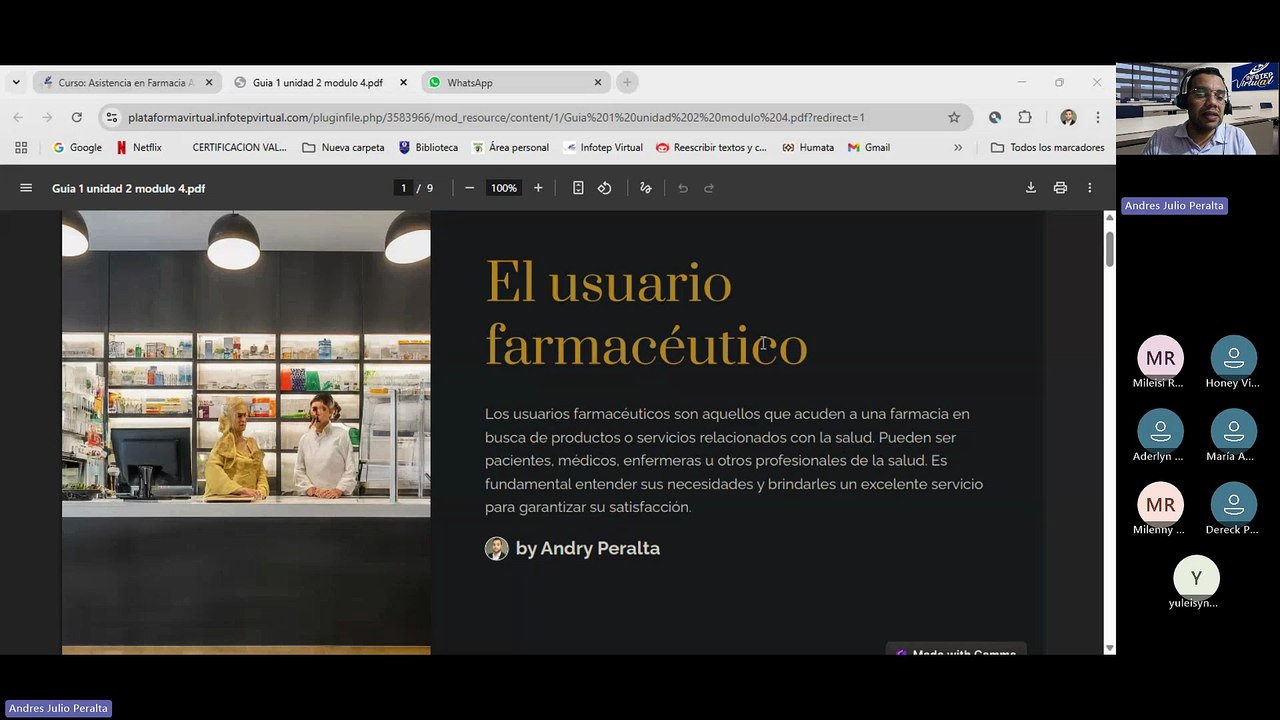Open the Chrome profile avatar
Screen dimensions: 1280x720
pos(1068,117)
